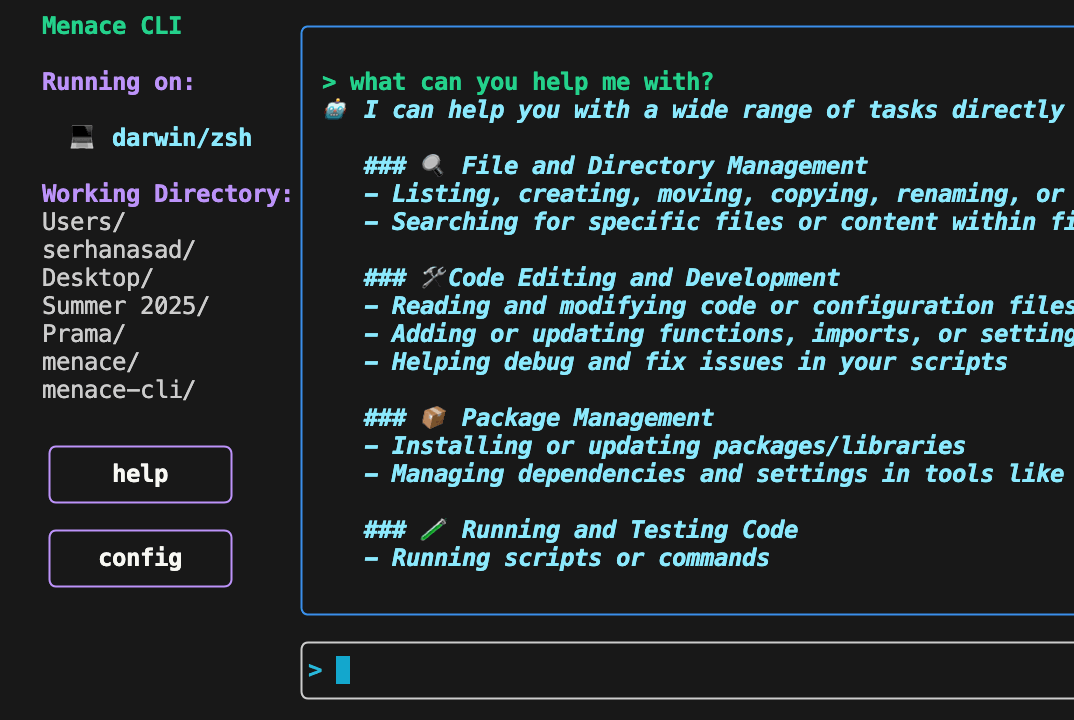The image size is (1074, 720).
Task: Click the package box icon by Package Management
Action: 432,418
